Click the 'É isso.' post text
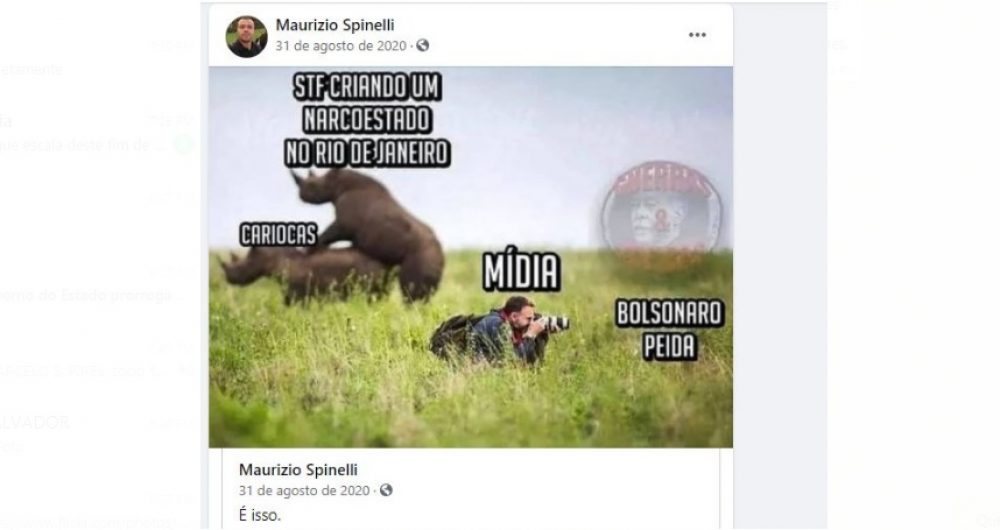The height and width of the screenshot is (530, 1000). pyautogui.click(x=260, y=515)
